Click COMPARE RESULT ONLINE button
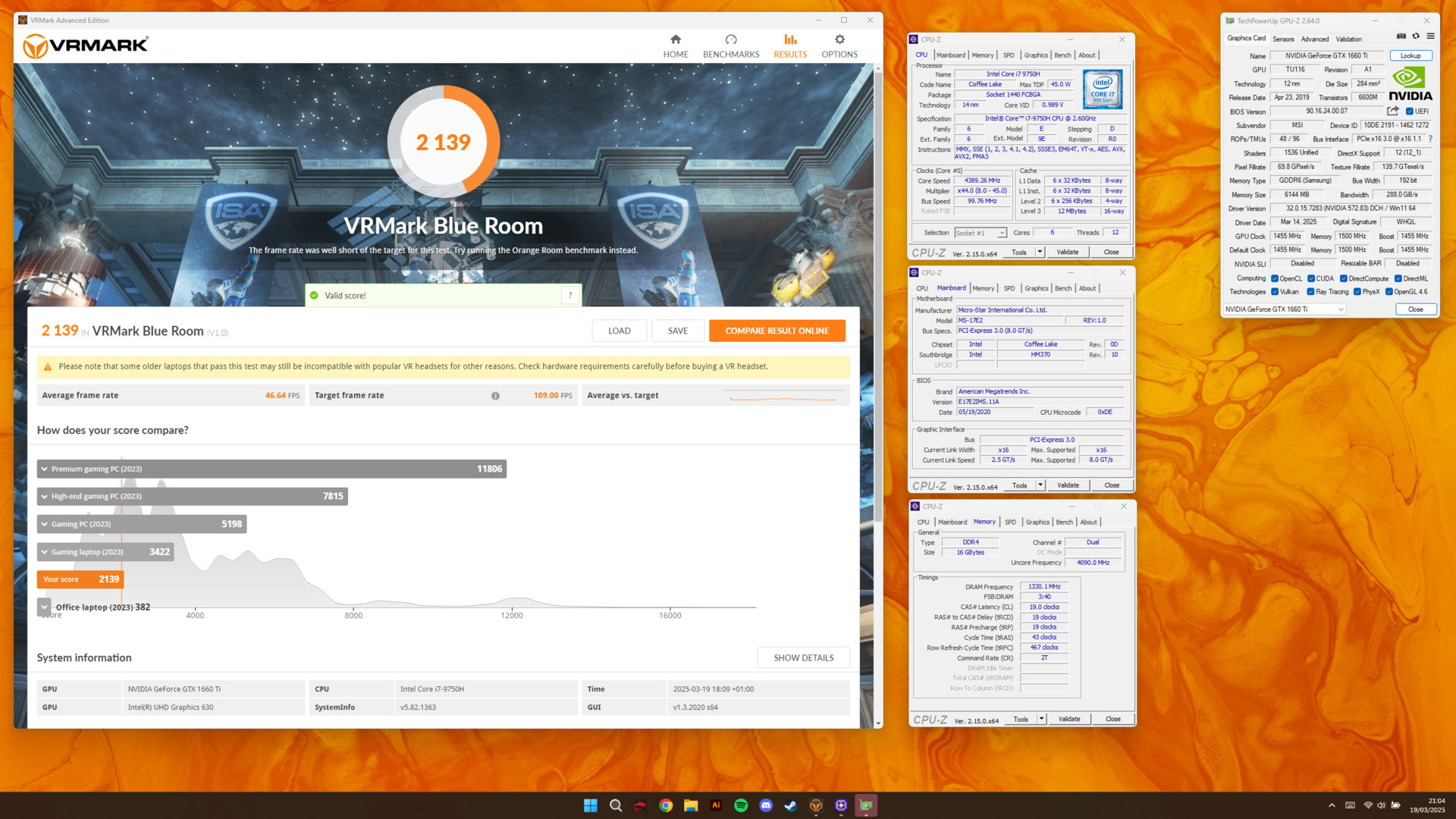 [777, 331]
